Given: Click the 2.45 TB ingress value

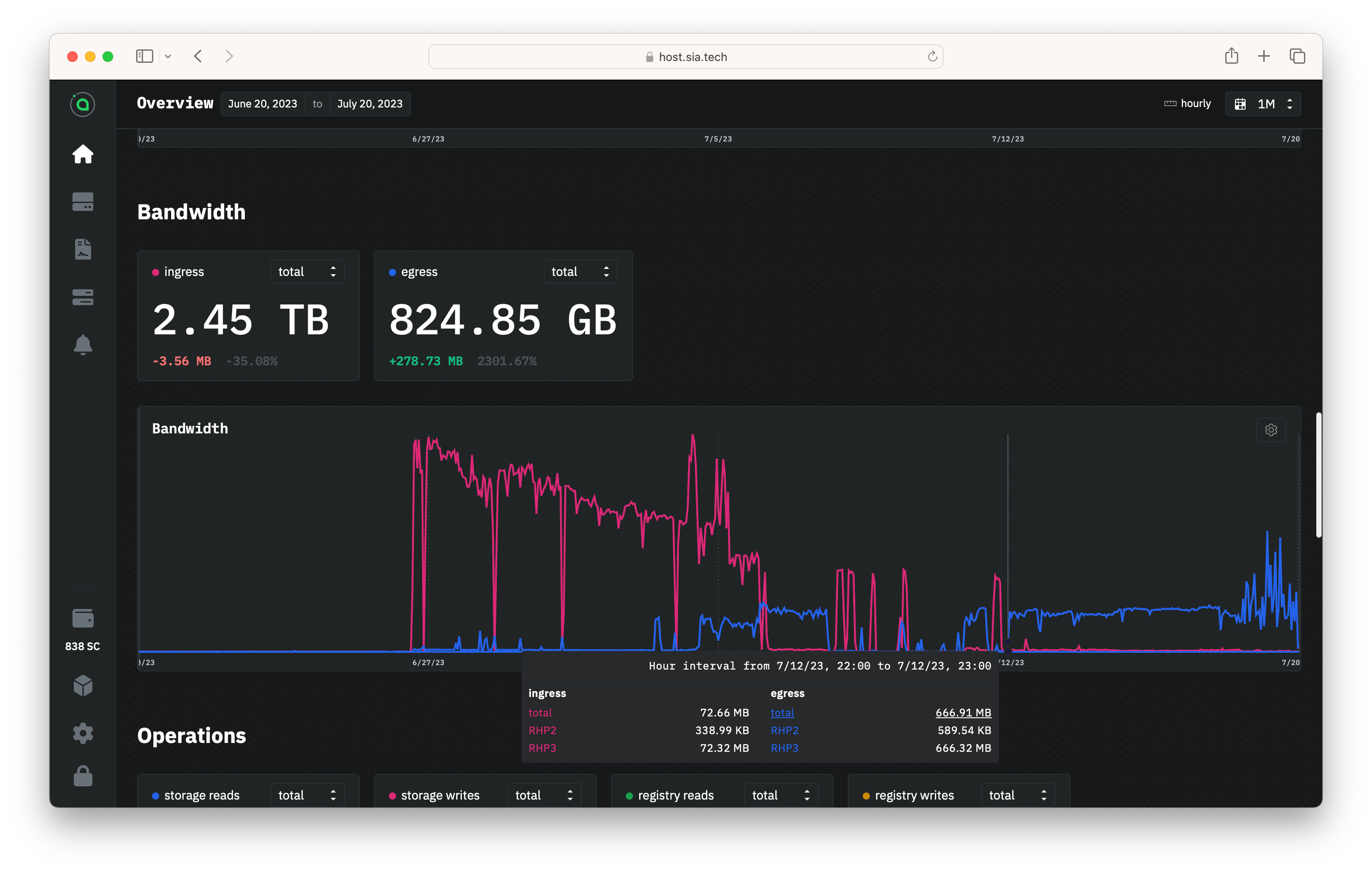Looking at the screenshot, I should [241, 320].
